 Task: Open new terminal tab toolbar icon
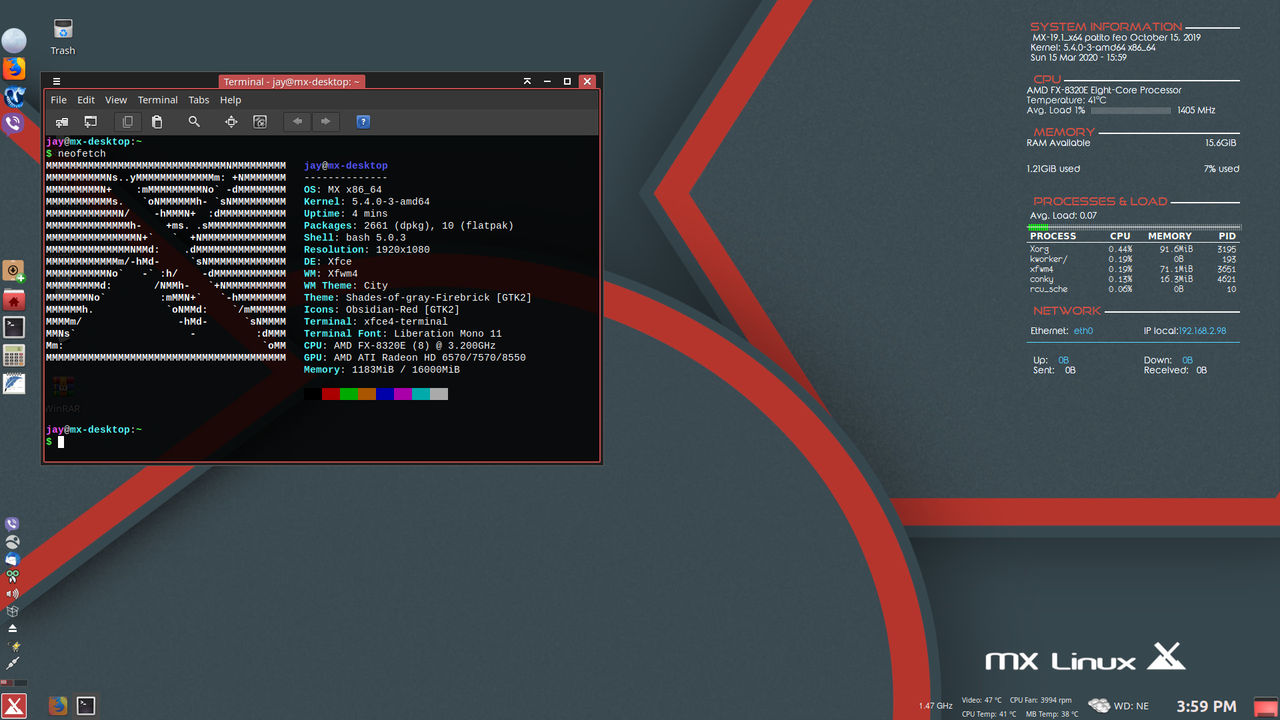(x=62, y=122)
